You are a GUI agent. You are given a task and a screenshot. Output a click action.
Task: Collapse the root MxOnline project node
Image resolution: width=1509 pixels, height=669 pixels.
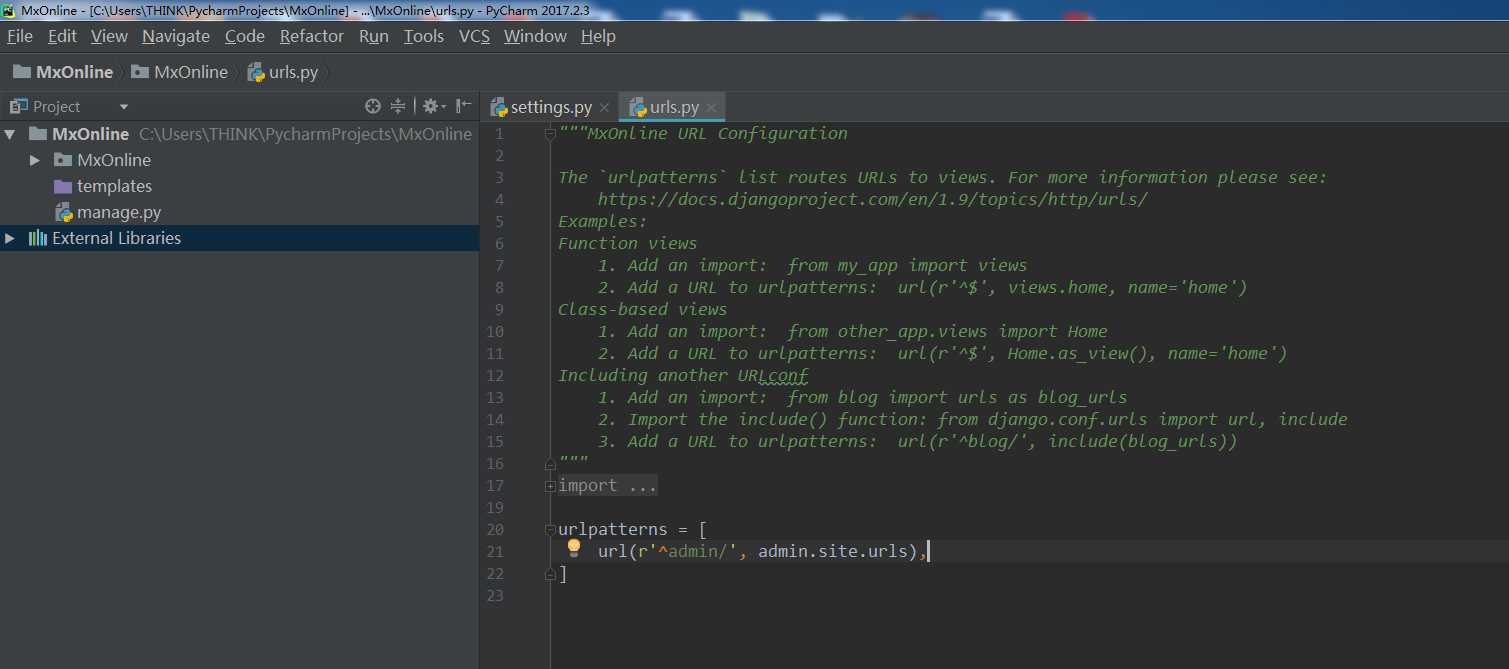[10, 134]
